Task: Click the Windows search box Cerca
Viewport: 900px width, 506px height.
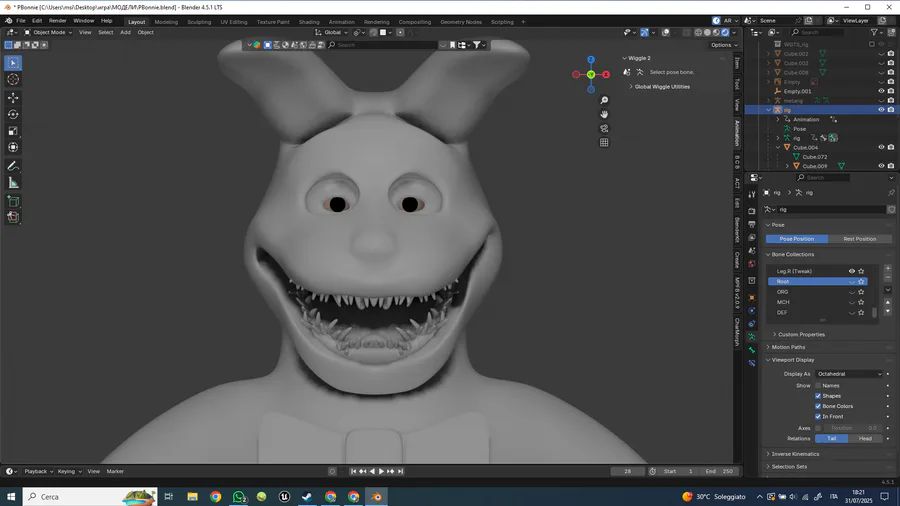Action: 90,496
